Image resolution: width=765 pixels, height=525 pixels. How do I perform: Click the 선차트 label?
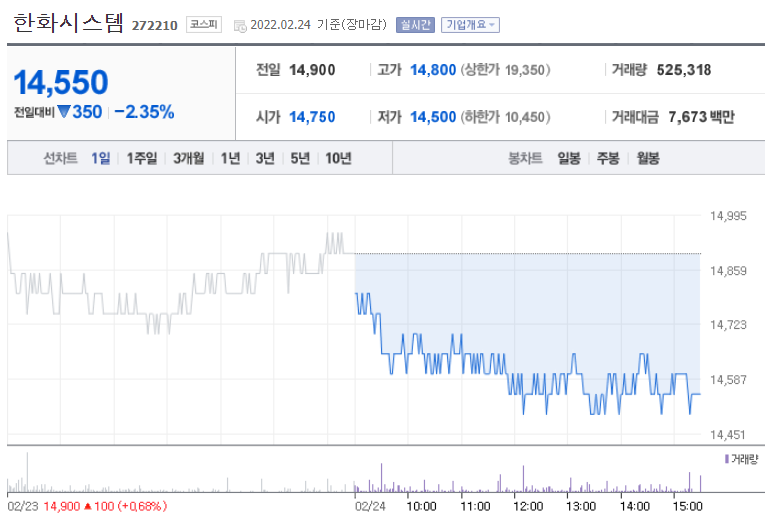(x=60, y=158)
